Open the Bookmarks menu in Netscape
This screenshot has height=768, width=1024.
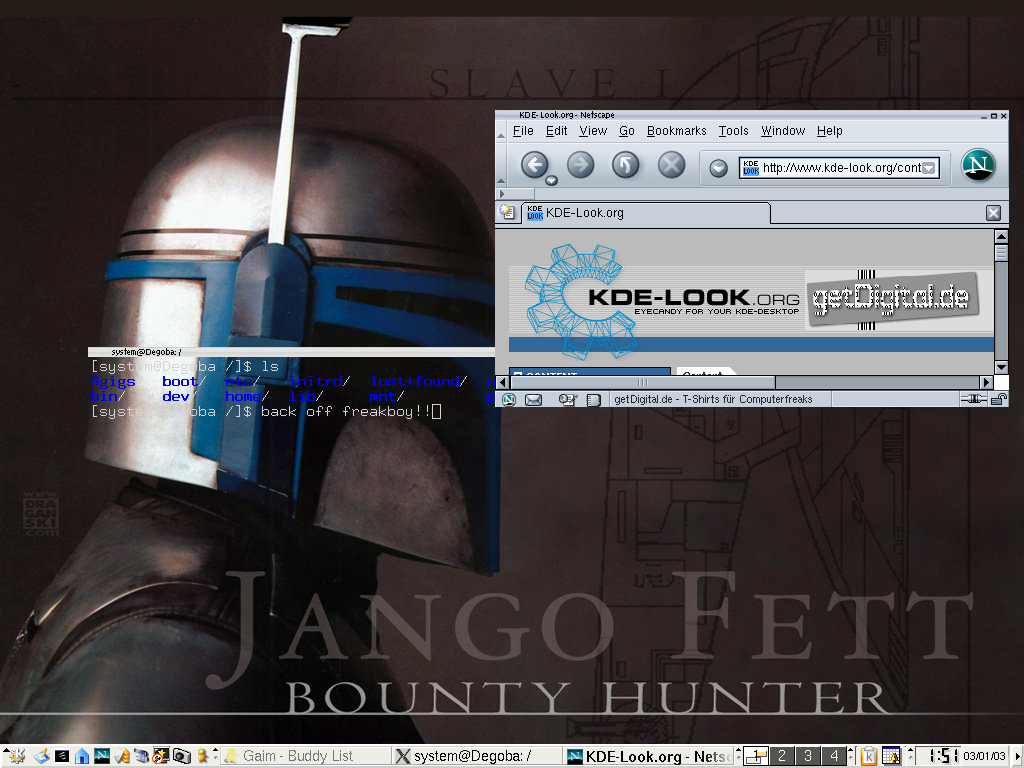tap(677, 131)
